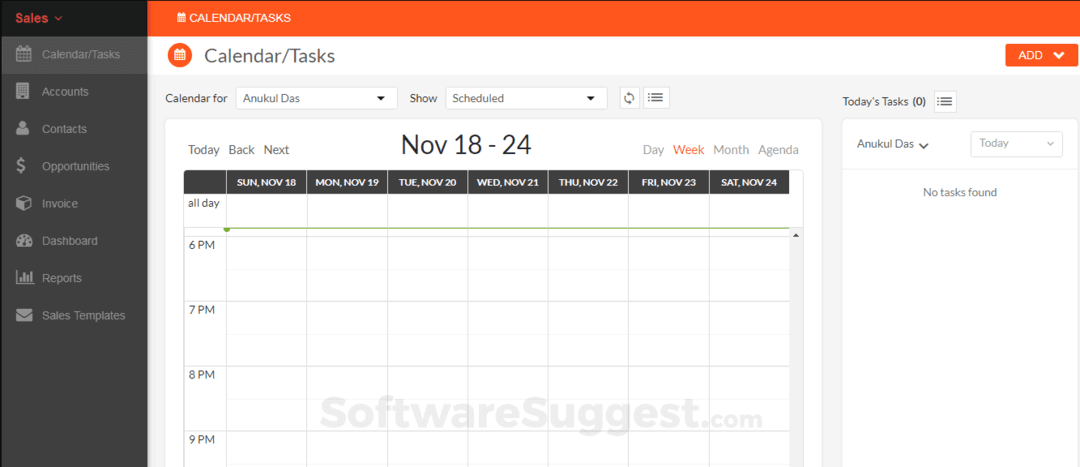Click the Accounts building icon in sidebar
This screenshot has height=467, width=1080.
[23, 91]
